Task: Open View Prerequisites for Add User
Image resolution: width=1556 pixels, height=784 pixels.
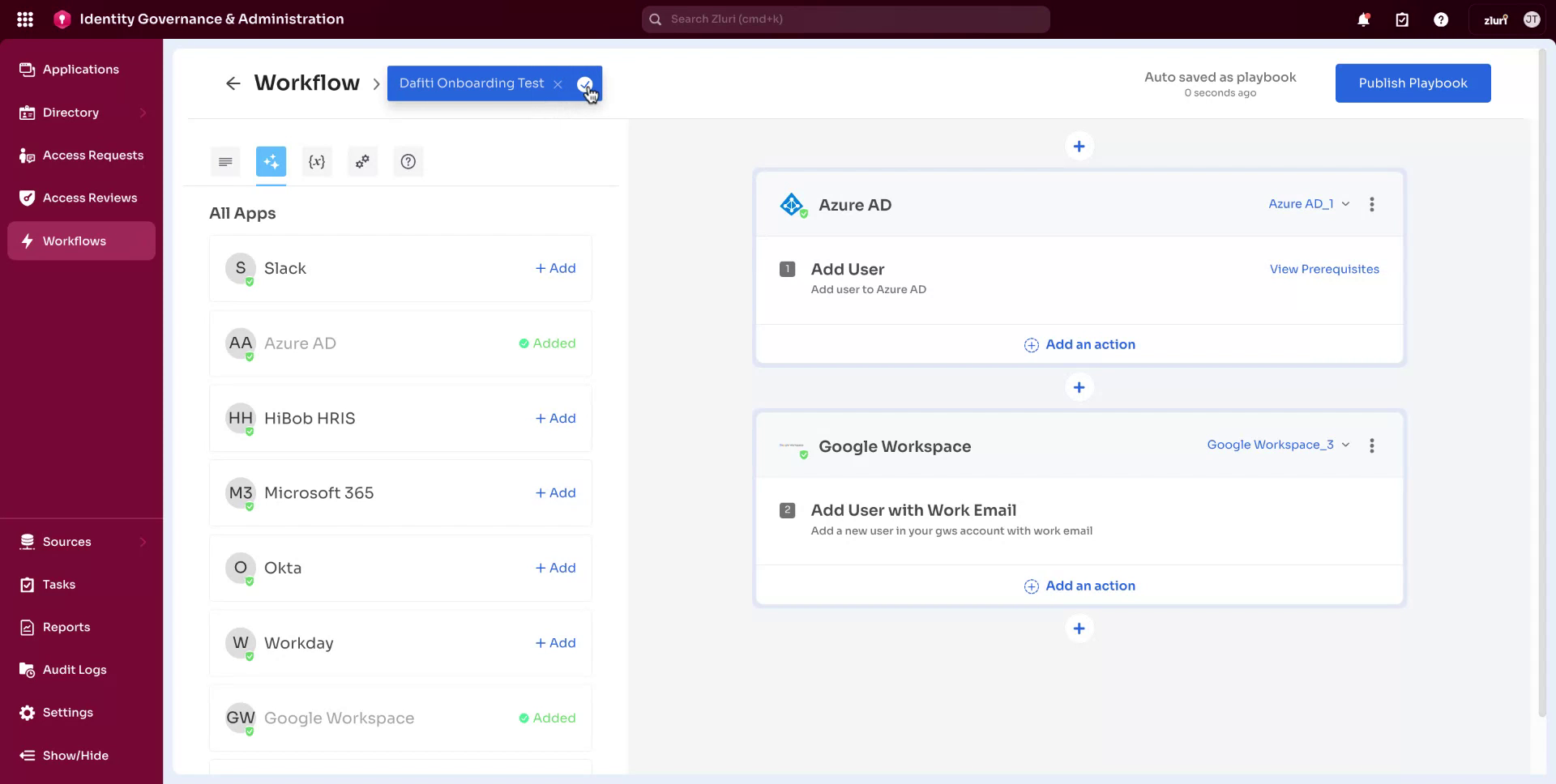Action: tap(1323, 269)
